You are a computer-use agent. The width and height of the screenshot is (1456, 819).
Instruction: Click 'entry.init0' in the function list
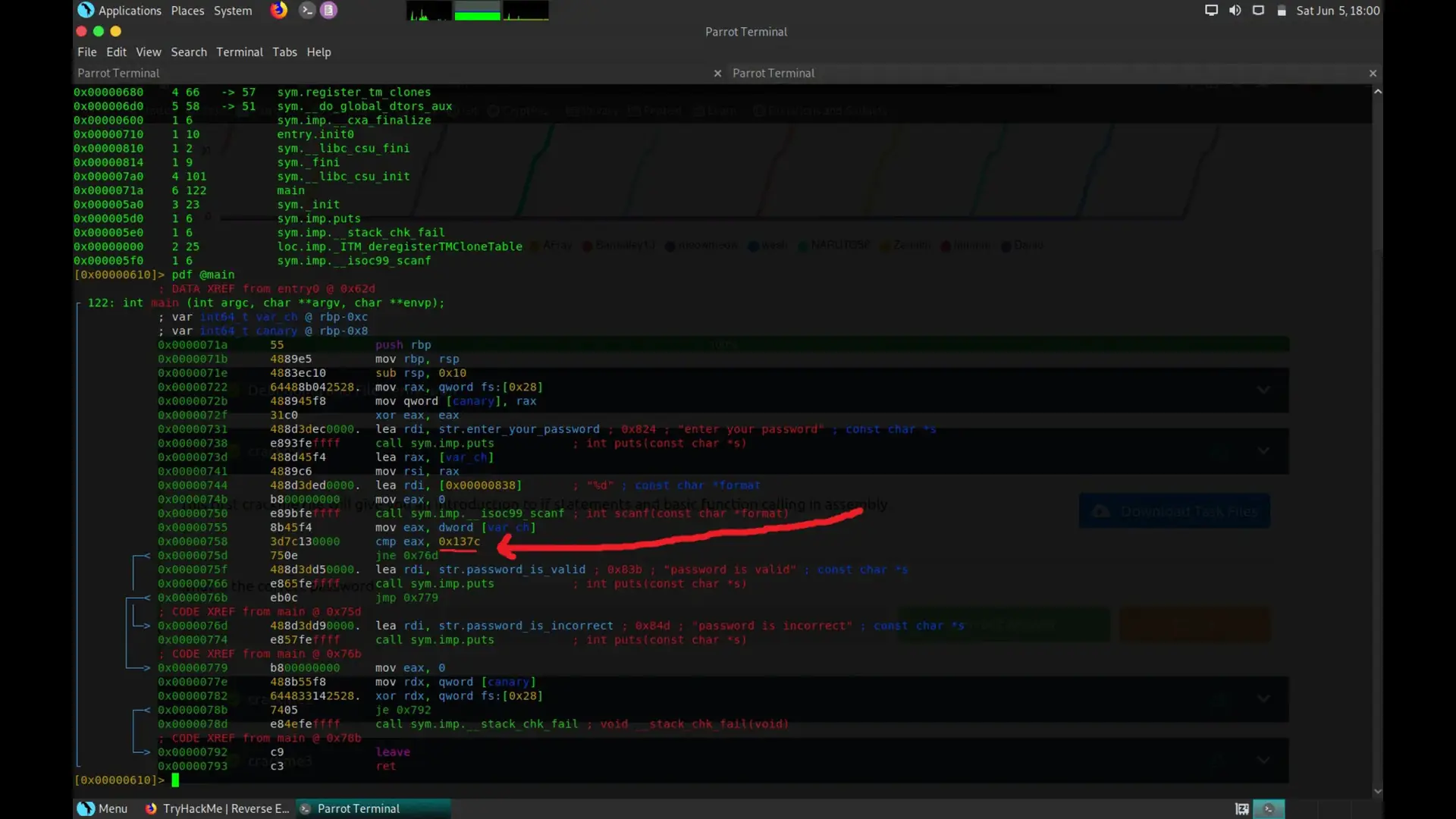315,134
